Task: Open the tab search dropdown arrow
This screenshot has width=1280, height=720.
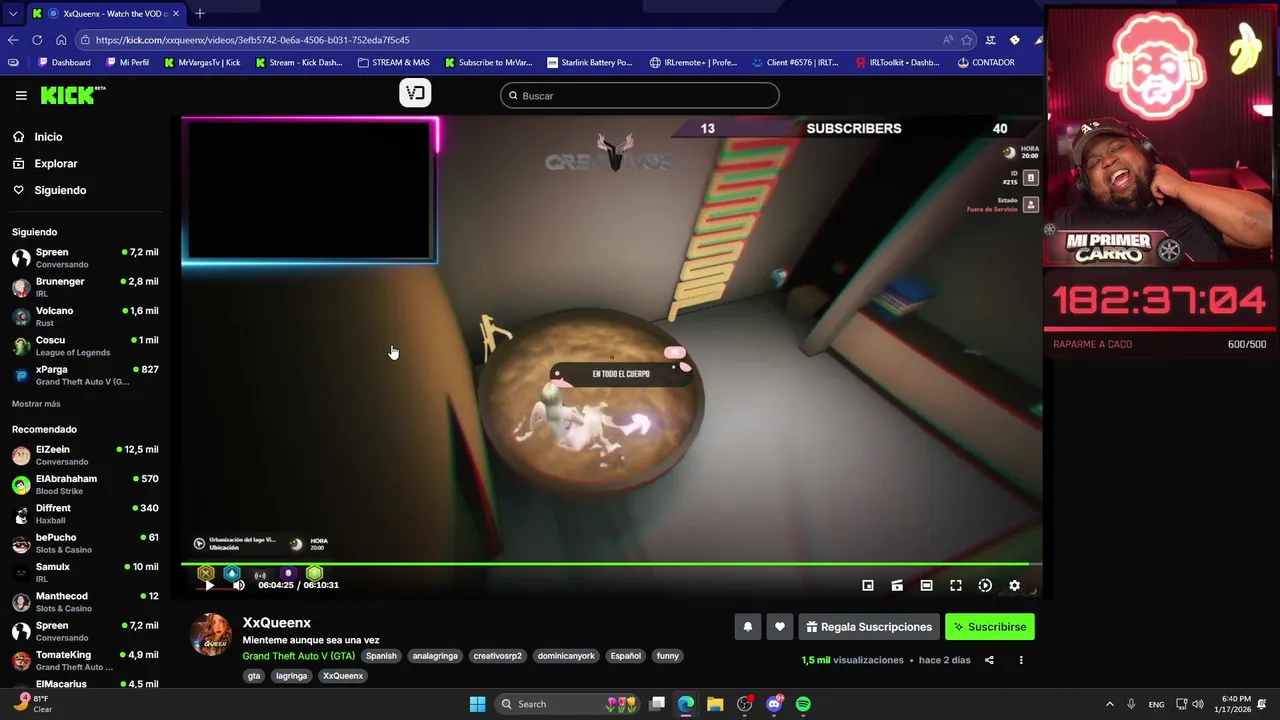Action: (x=12, y=13)
